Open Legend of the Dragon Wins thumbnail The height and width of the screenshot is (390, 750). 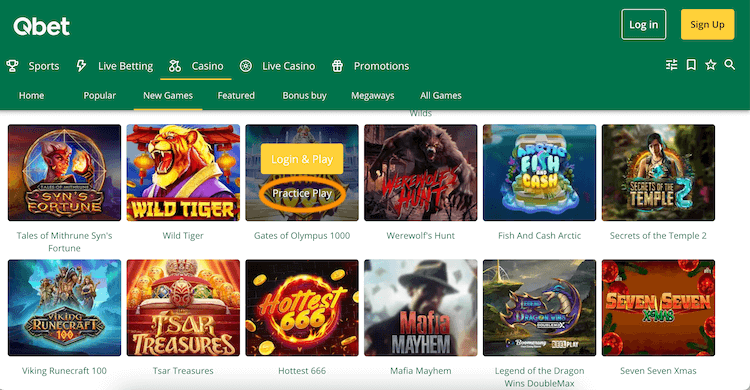click(540, 308)
